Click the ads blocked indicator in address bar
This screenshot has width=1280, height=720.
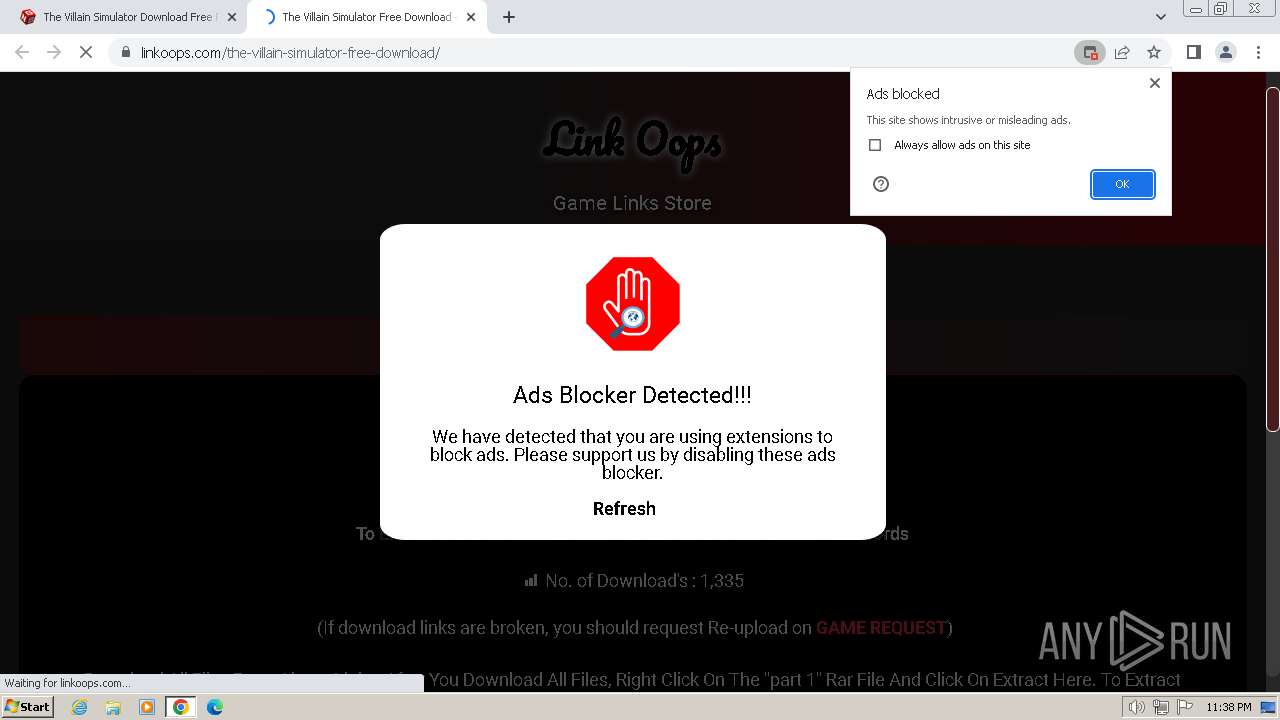click(x=1090, y=52)
